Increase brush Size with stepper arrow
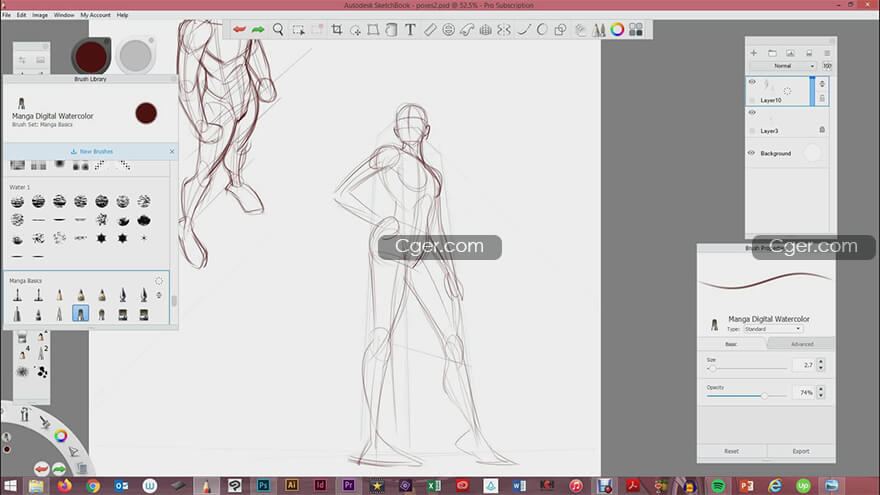Viewport: 880px width, 495px height. pos(821,361)
